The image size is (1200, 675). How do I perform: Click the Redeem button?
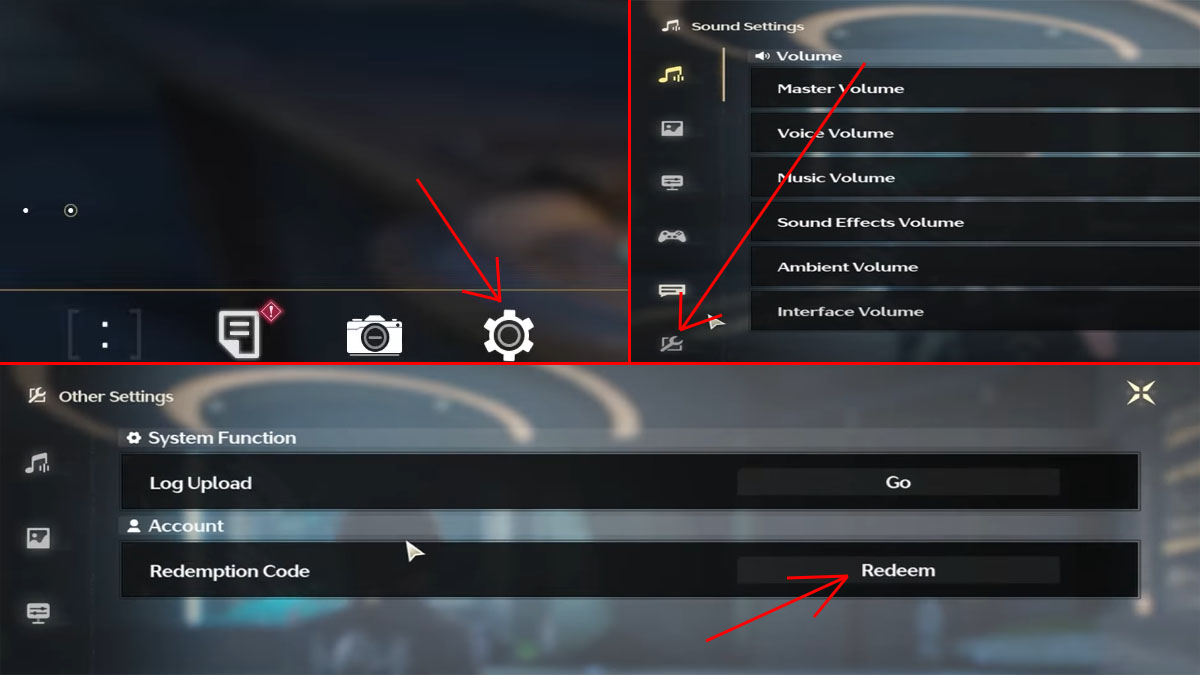click(x=898, y=570)
